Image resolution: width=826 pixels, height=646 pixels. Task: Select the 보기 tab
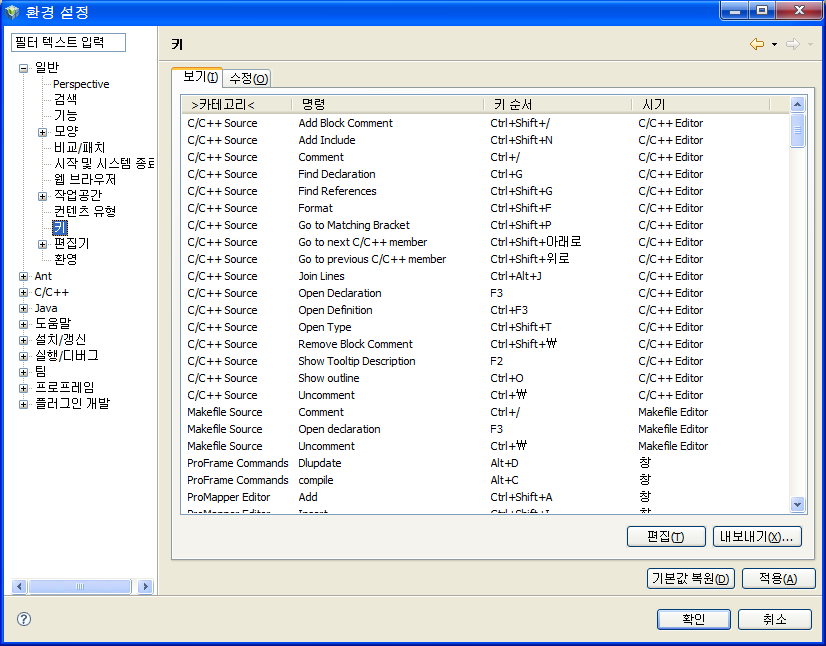point(200,78)
